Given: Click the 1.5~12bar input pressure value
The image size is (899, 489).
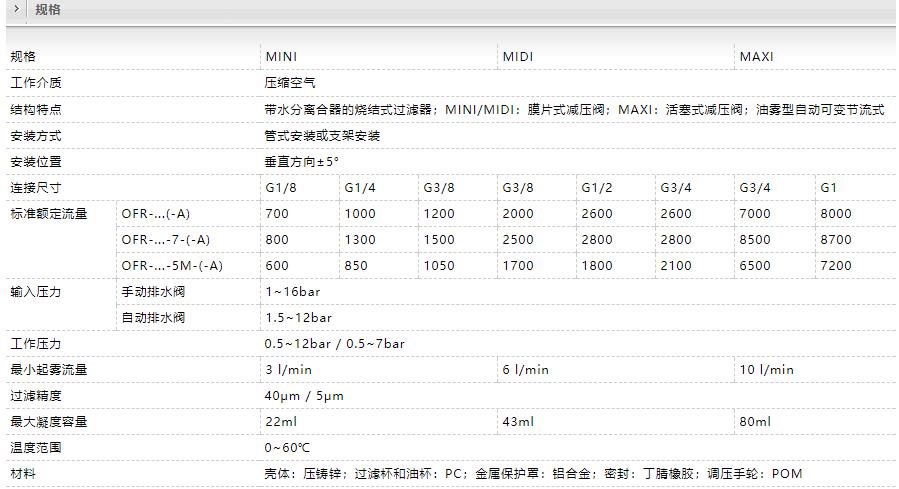Looking at the screenshot, I should [x=298, y=318].
